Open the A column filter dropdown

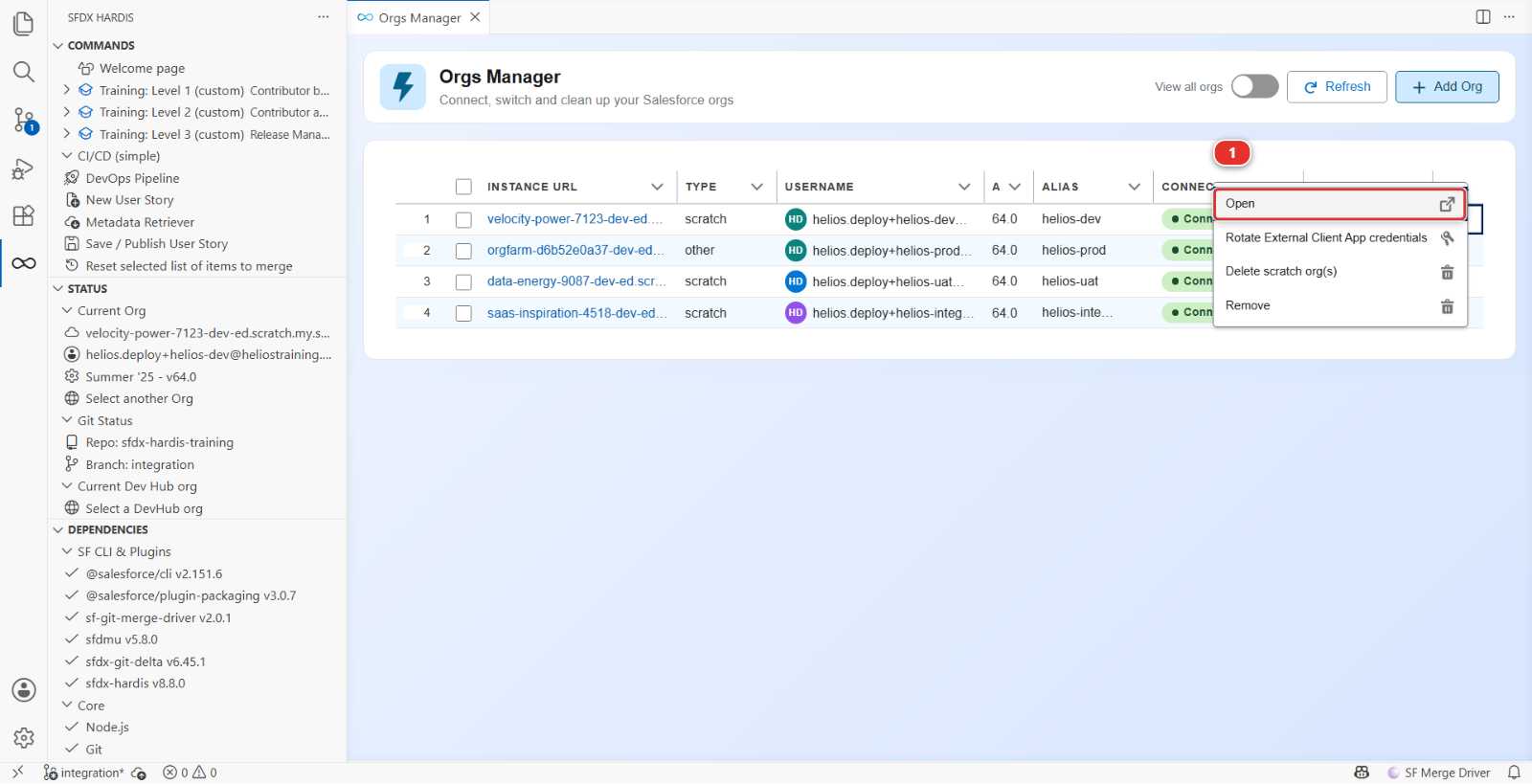pyautogui.click(x=1015, y=187)
